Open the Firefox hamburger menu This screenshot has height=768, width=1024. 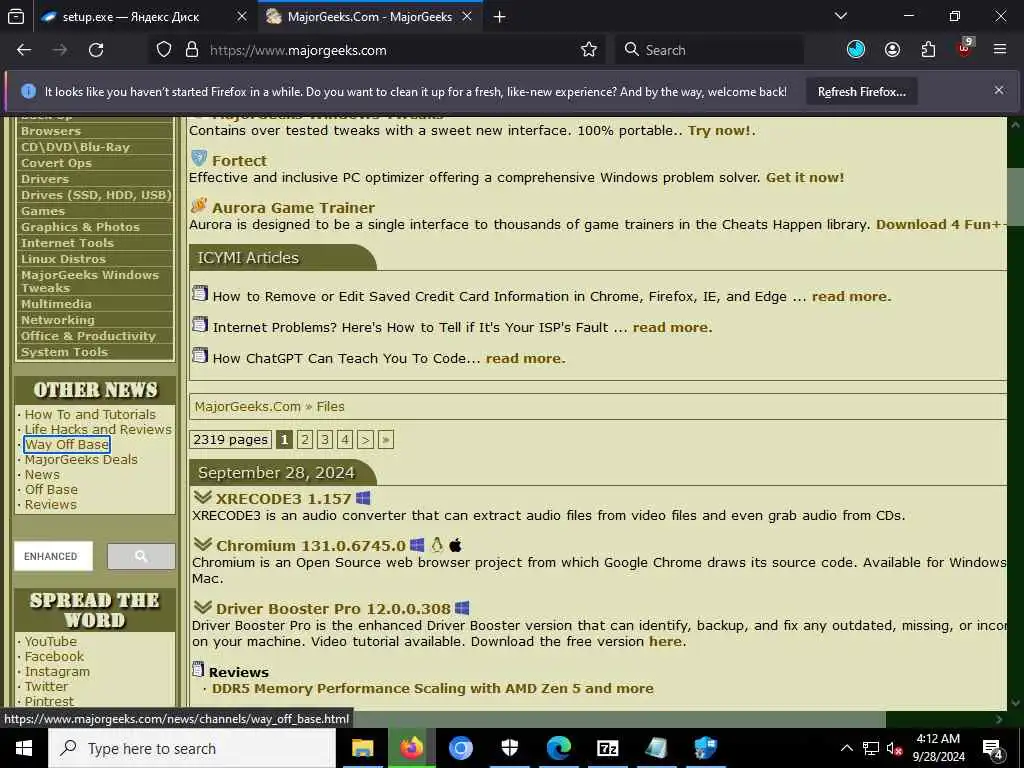pyautogui.click(x=999, y=50)
